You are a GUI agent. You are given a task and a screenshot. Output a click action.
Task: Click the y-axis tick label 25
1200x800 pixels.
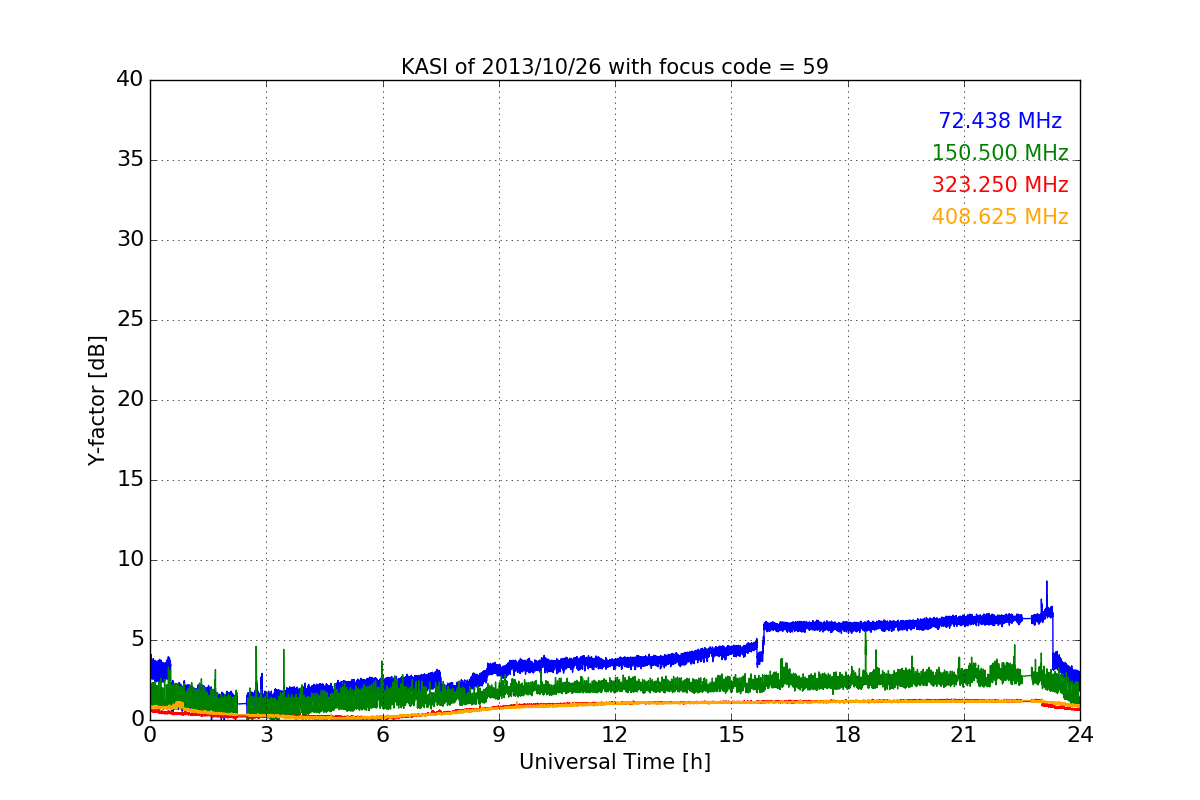coord(130,320)
